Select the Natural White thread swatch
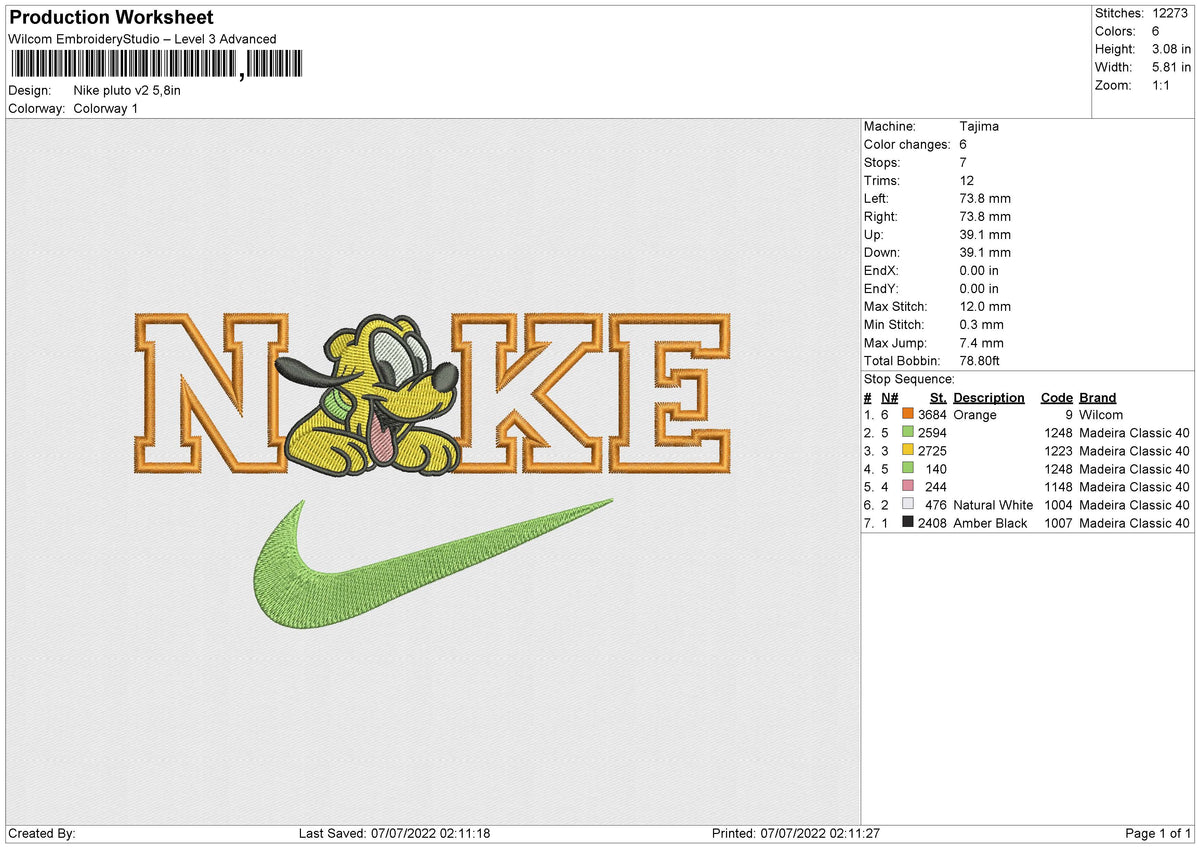Screen dimensions: 1200x848 click(x=908, y=505)
